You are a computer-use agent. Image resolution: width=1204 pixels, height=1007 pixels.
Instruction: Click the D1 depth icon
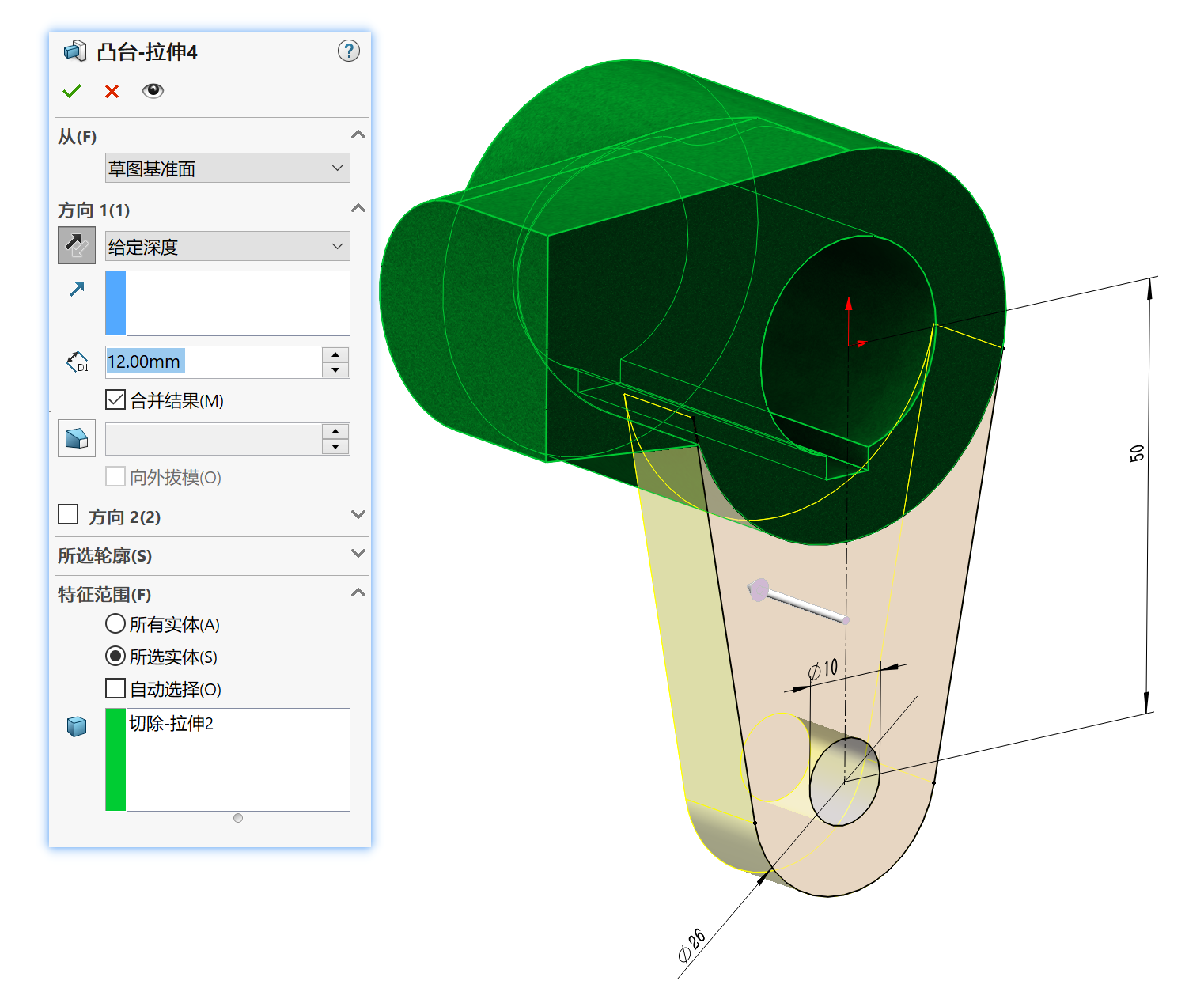(77, 362)
